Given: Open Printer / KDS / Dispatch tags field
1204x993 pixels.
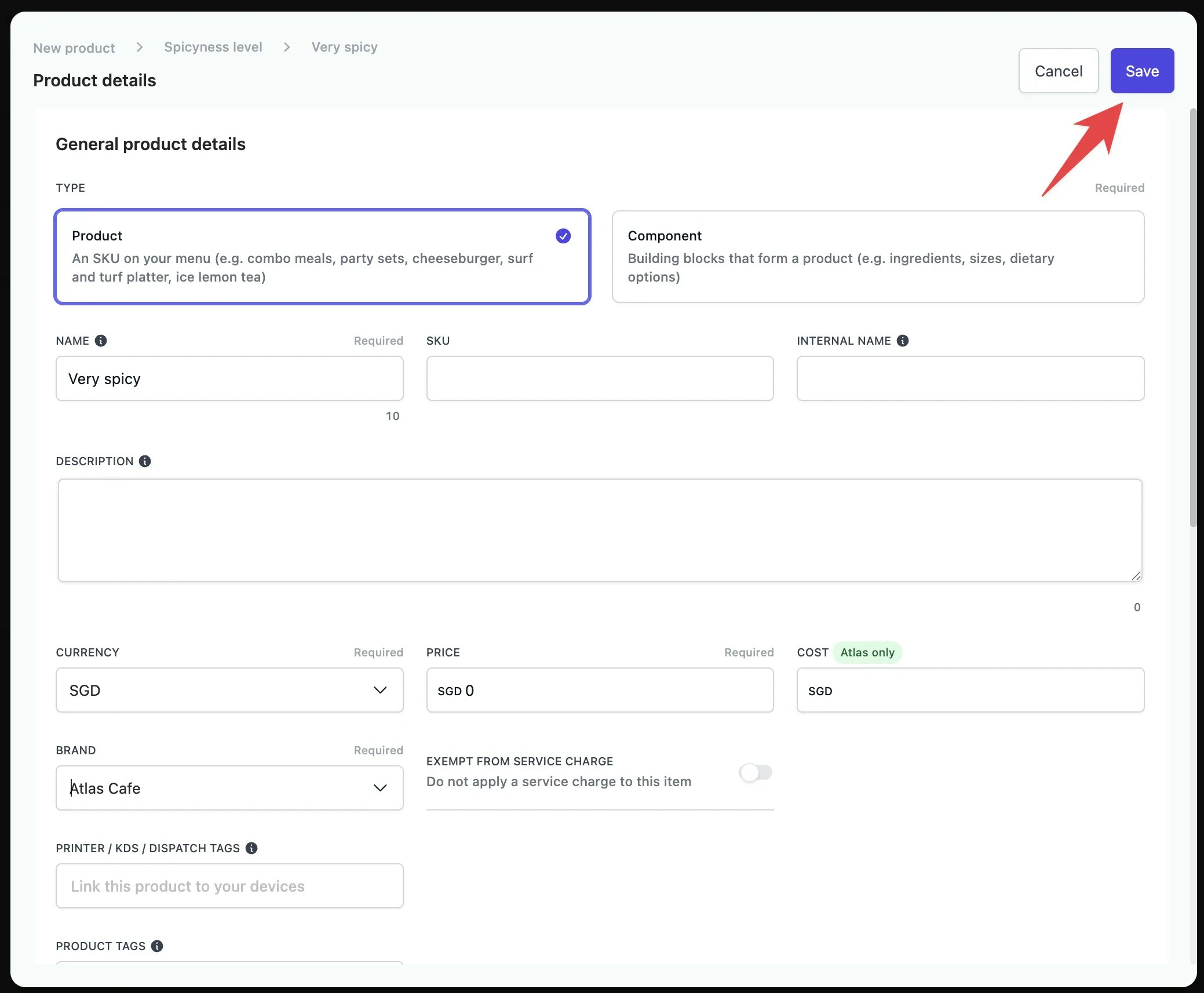Looking at the screenshot, I should [229, 886].
